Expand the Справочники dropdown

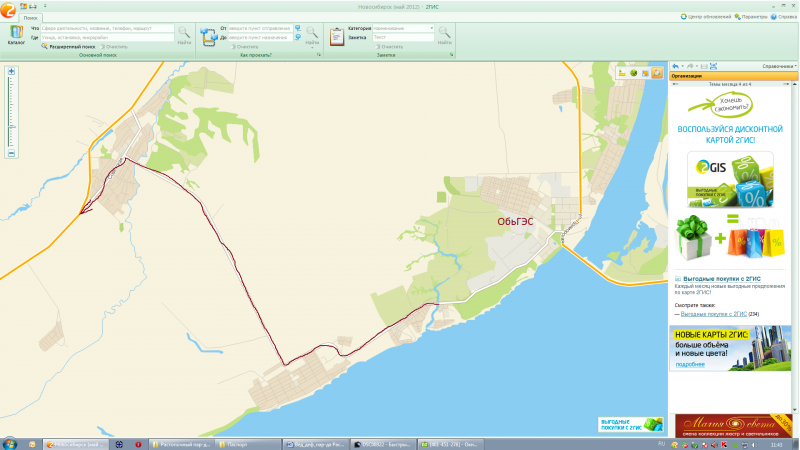click(x=779, y=66)
